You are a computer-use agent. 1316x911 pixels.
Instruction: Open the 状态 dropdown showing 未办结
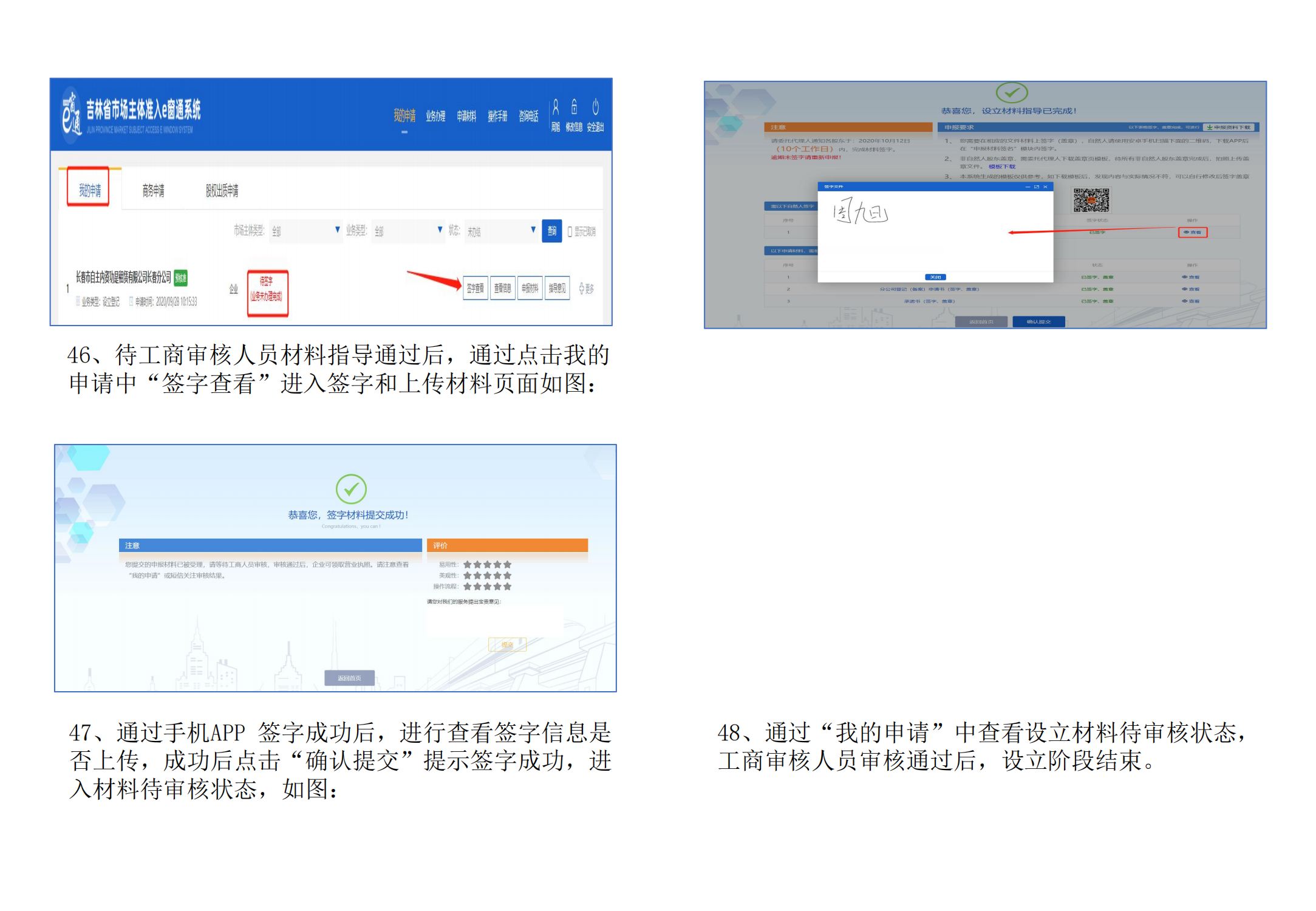[x=502, y=231]
